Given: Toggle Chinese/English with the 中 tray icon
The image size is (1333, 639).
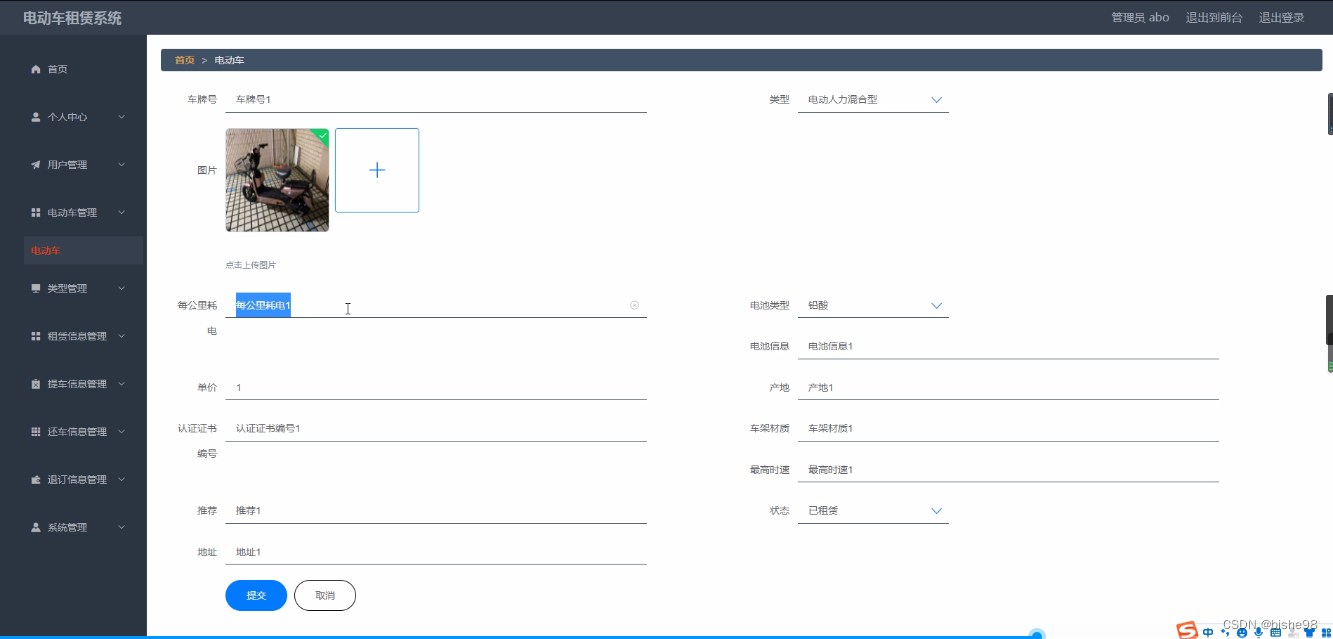Looking at the screenshot, I should (1208, 632).
